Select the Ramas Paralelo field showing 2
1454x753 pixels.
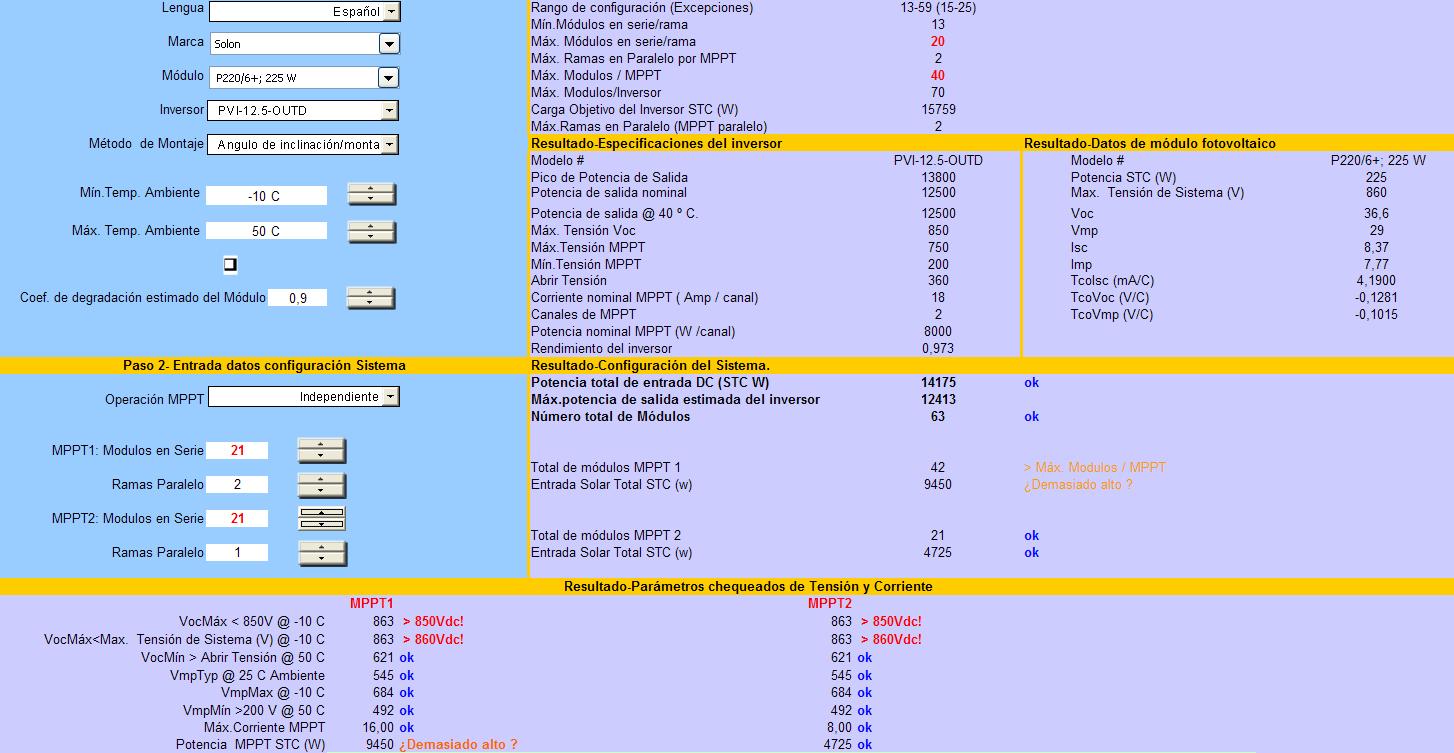237,485
